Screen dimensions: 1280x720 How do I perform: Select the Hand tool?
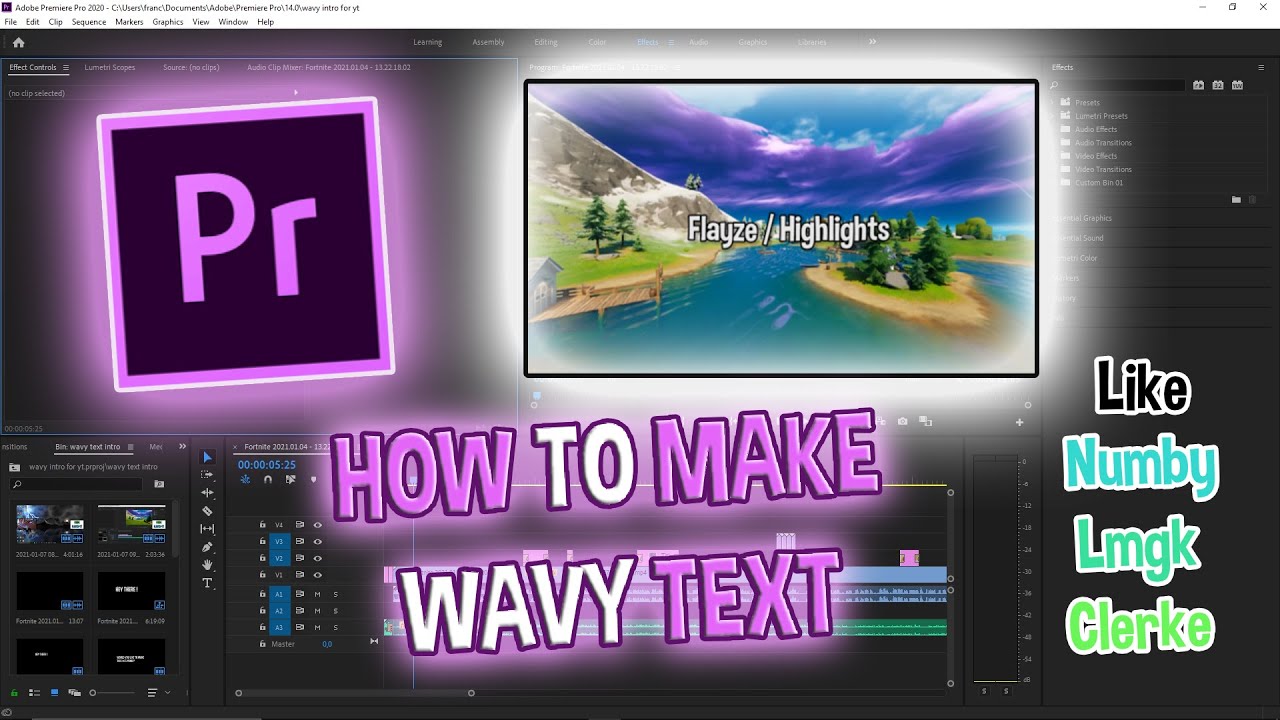(208, 565)
